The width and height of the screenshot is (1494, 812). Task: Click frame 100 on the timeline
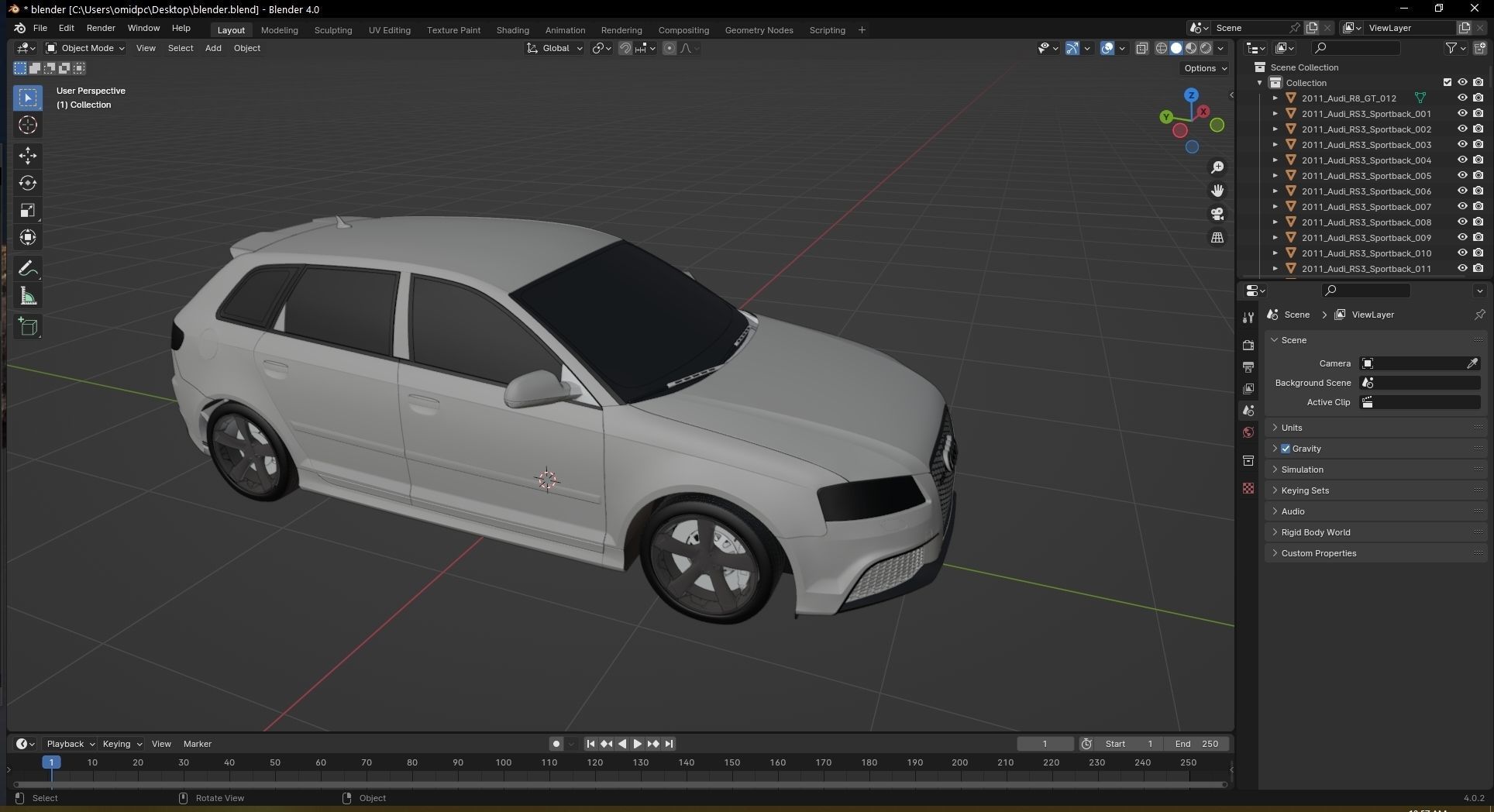[x=504, y=763]
